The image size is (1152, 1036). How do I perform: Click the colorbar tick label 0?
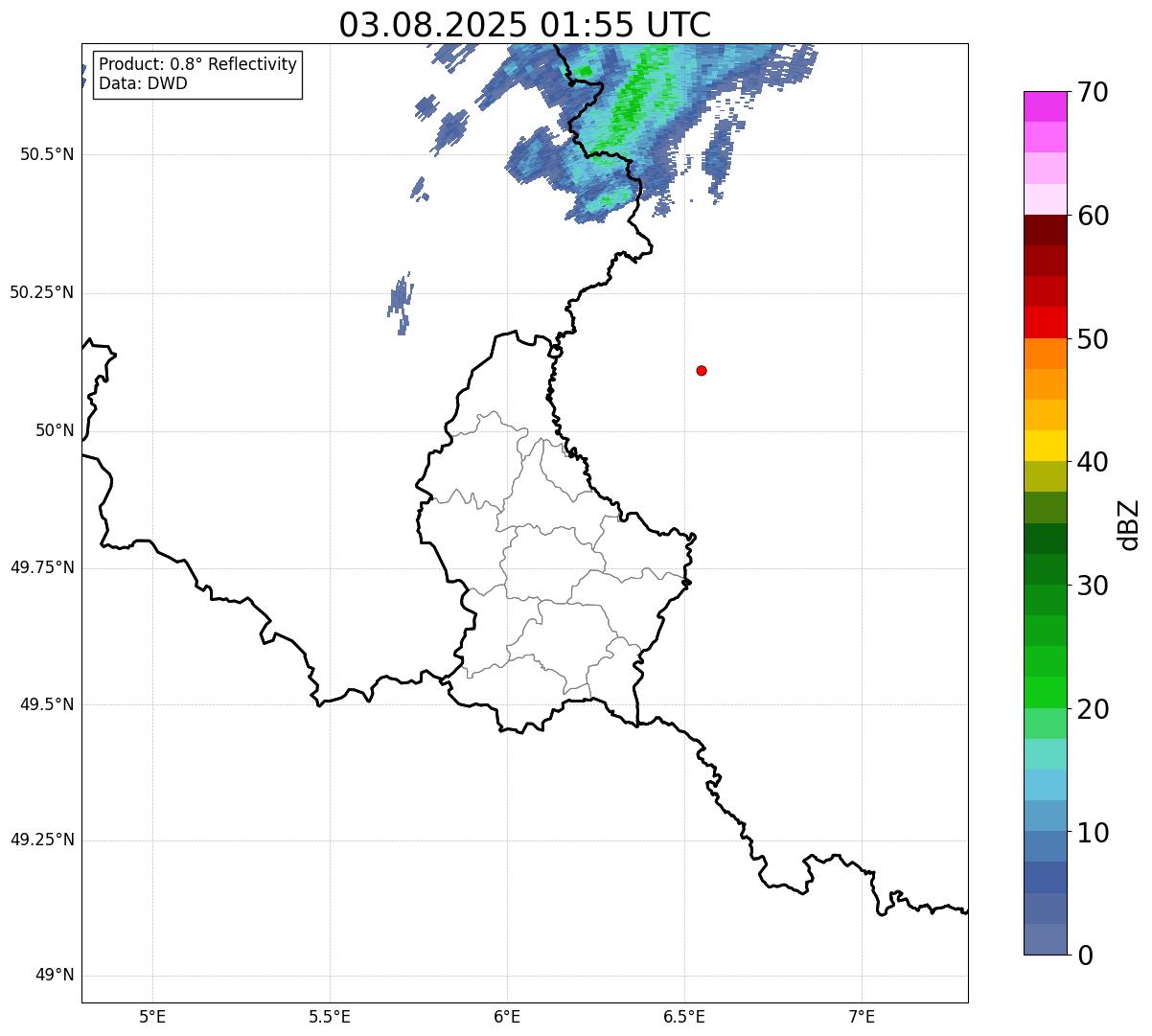1084,955
